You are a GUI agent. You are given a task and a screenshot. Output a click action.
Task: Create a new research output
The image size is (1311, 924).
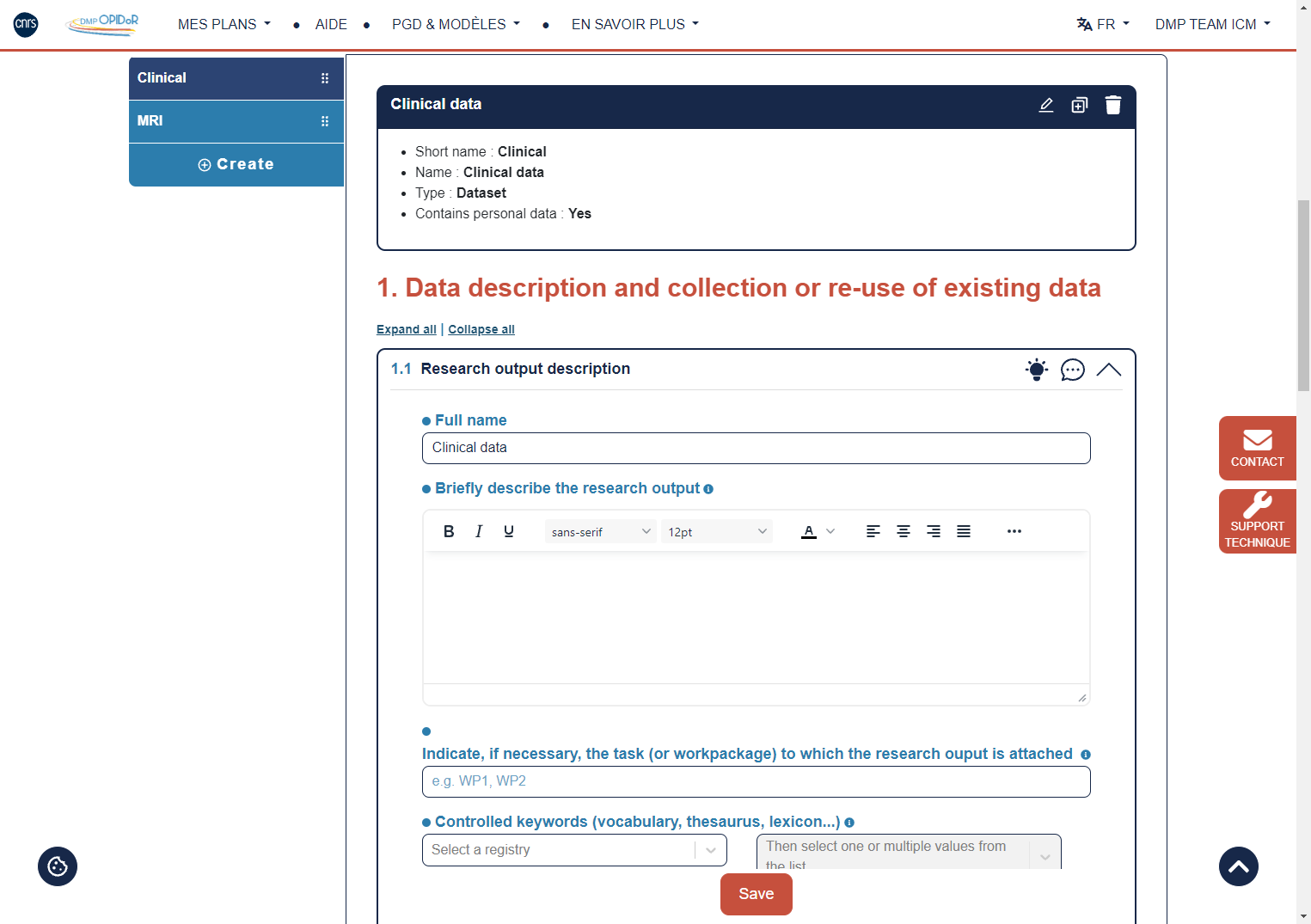coord(236,164)
